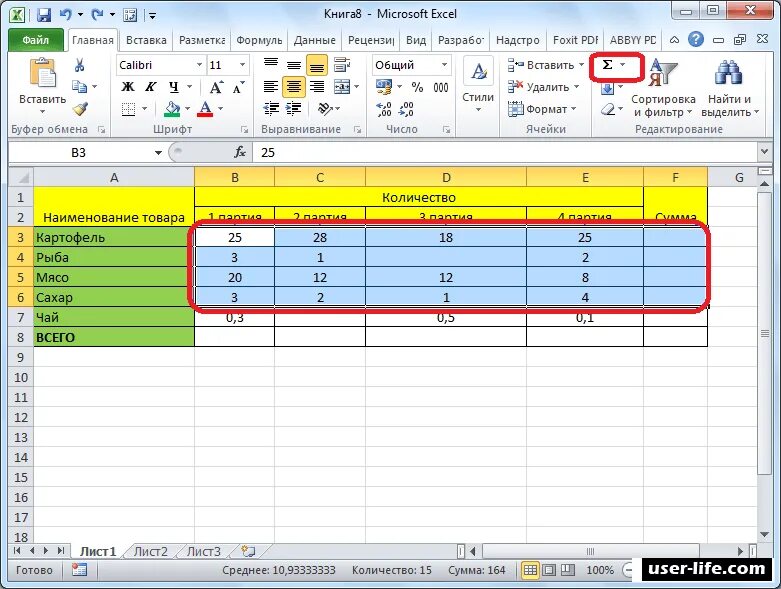Click the vertical scrollbar down arrow
Viewport: 781px width, 589px height.
click(x=765, y=535)
